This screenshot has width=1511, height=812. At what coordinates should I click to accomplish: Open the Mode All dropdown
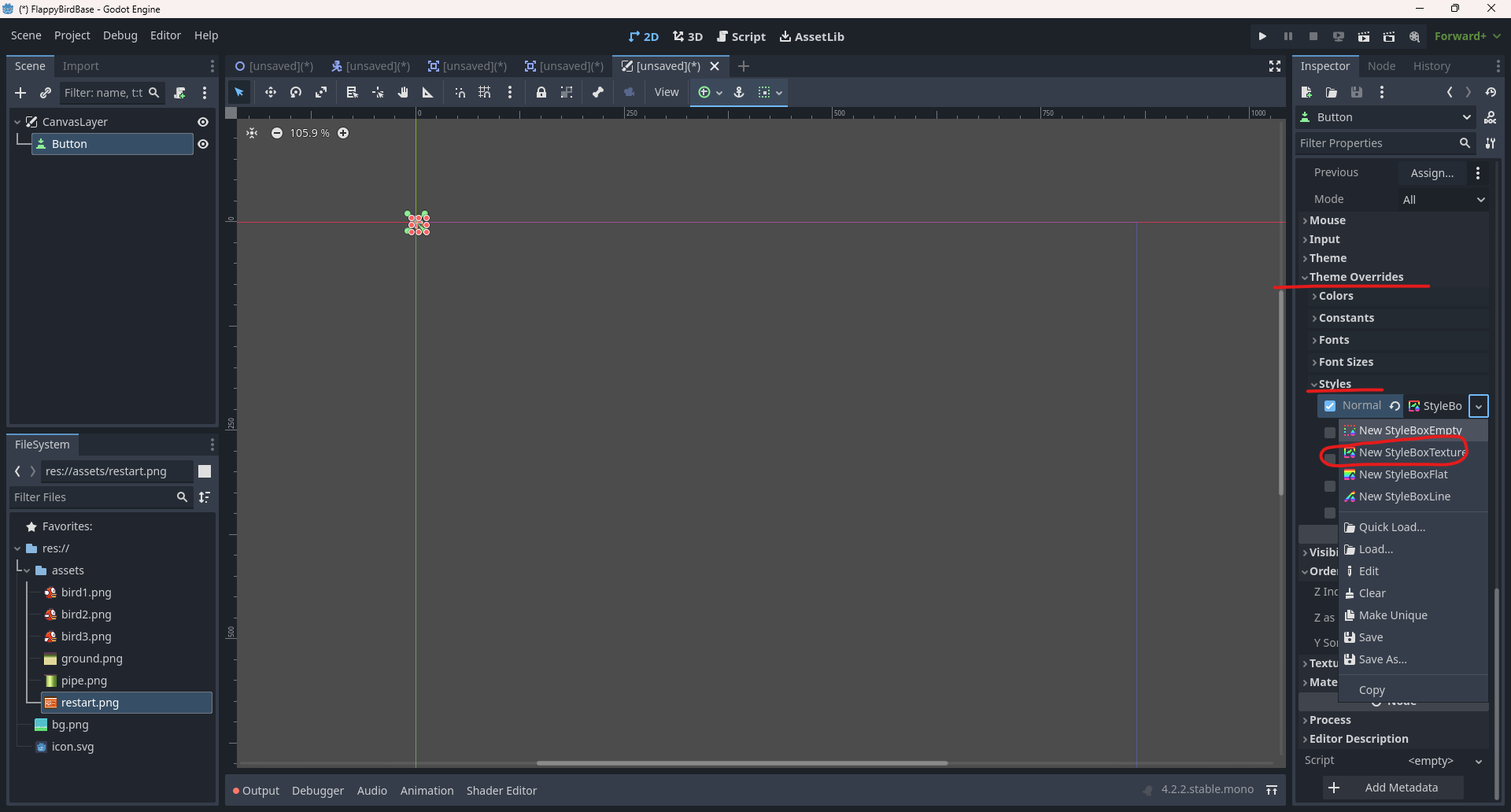1443,200
